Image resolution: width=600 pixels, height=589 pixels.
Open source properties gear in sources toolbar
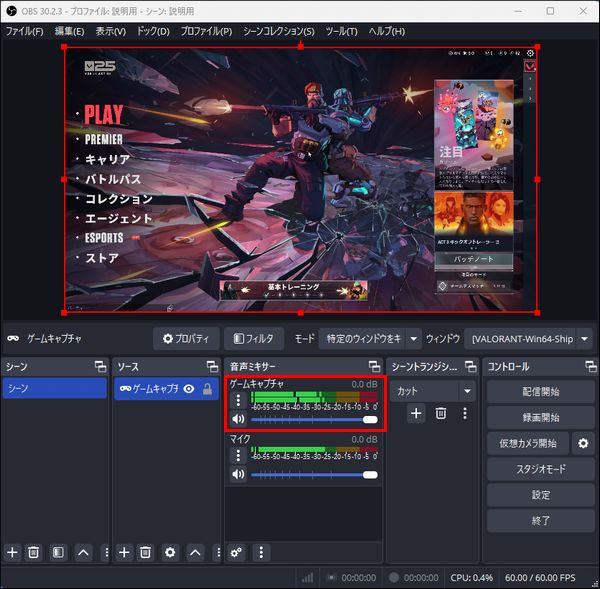click(170, 552)
